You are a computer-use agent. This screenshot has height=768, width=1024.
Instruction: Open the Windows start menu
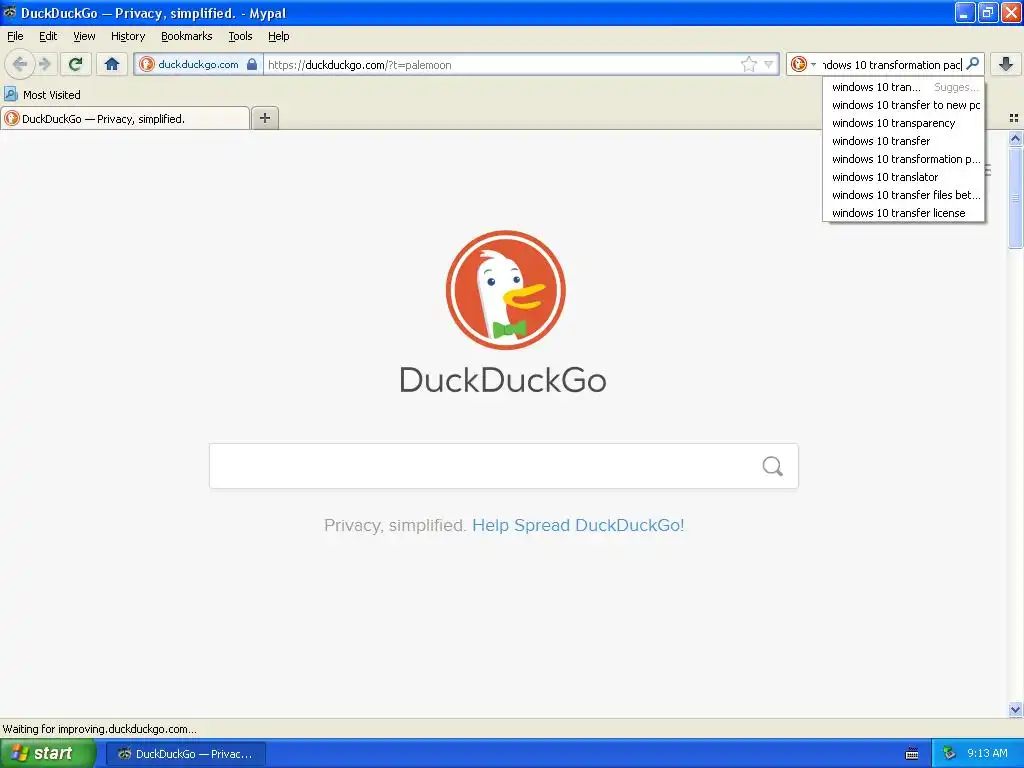coord(47,754)
